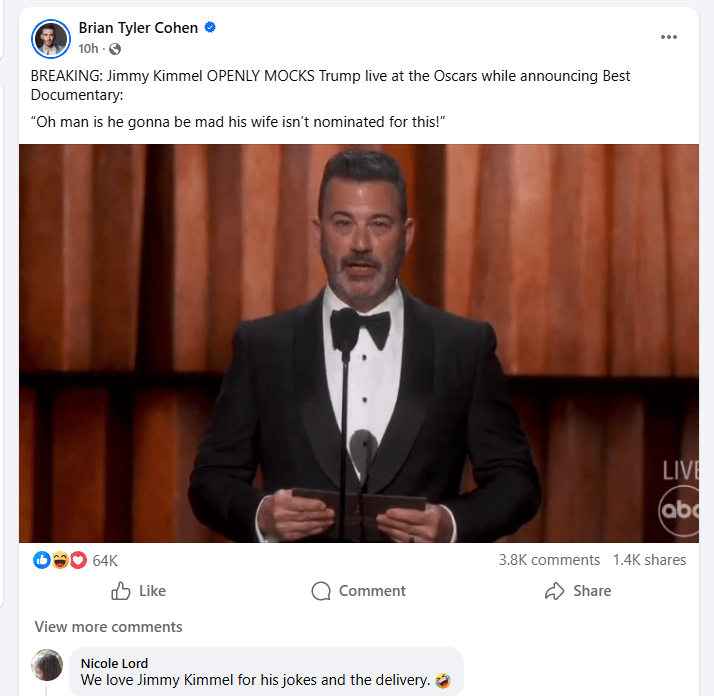Click Nicole Lord's commenter avatar
This screenshot has height=696, width=714.
48,665
